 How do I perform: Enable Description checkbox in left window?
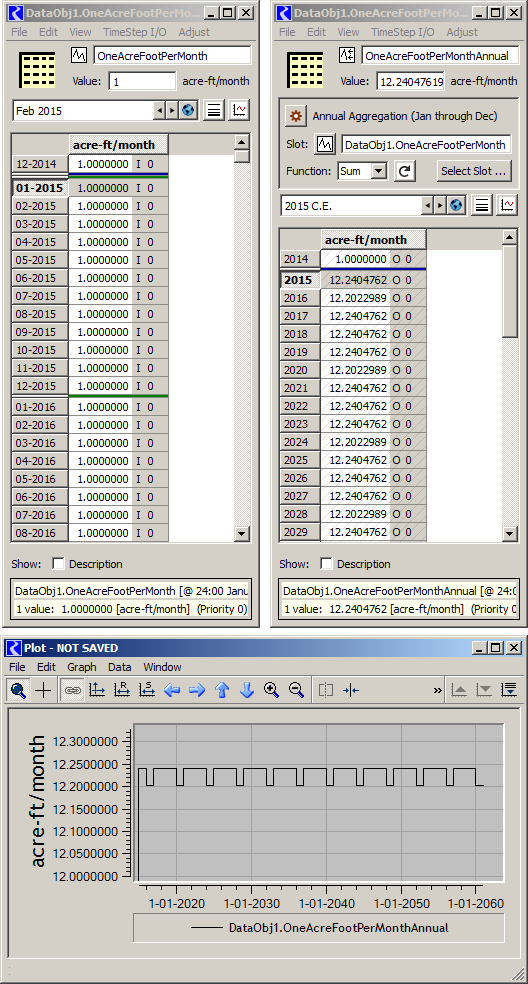pos(58,564)
